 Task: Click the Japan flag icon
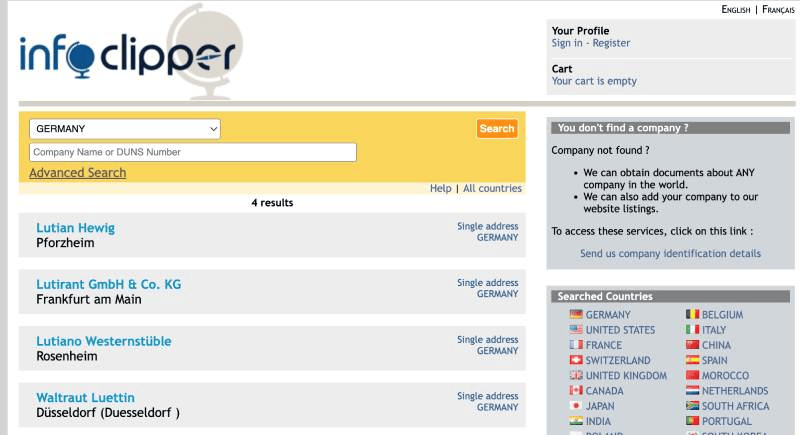[576, 406]
